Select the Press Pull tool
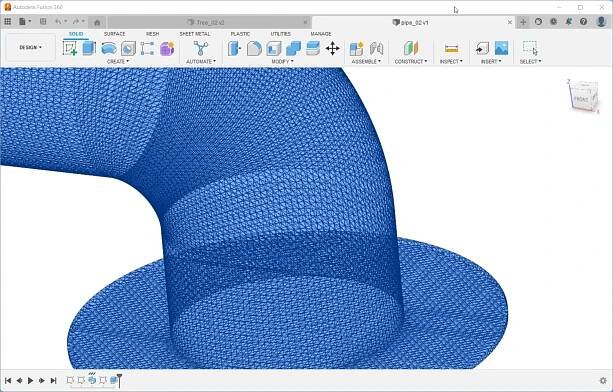This screenshot has height=392, width=613. (x=235, y=48)
